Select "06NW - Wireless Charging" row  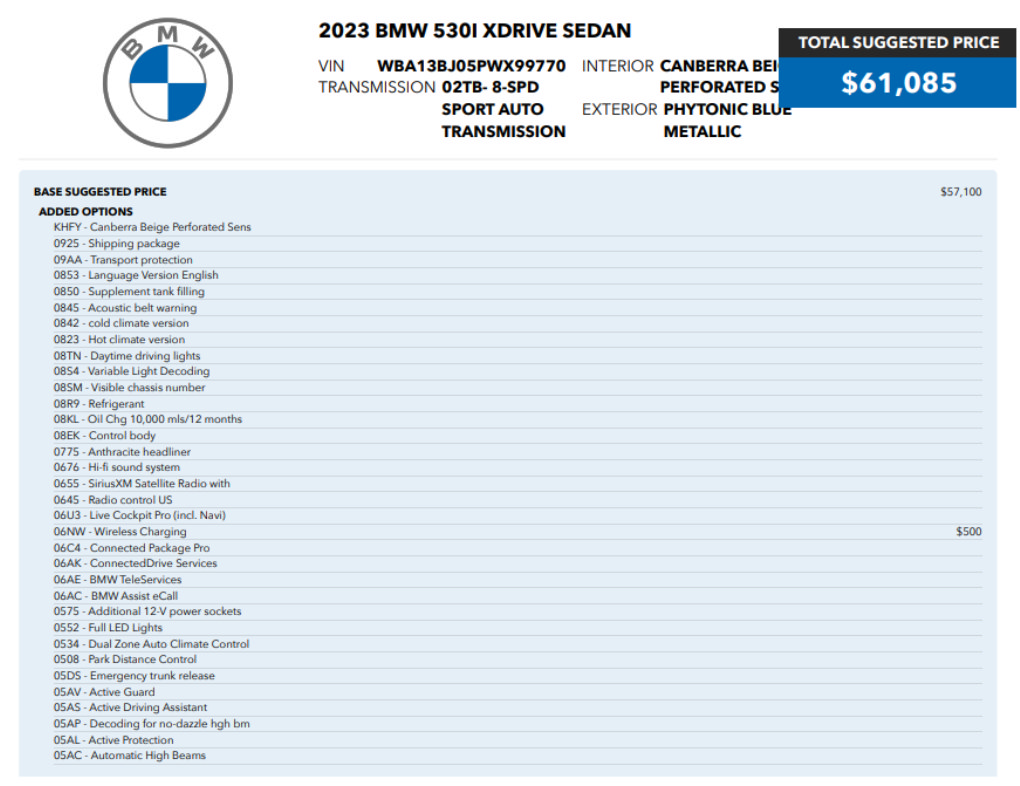(518, 532)
